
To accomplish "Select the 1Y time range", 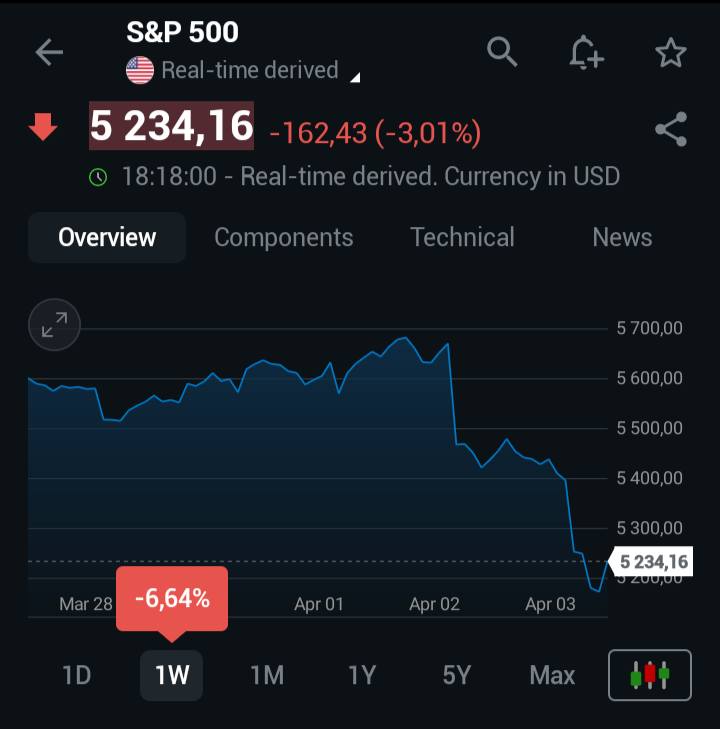I will point(362,675).
